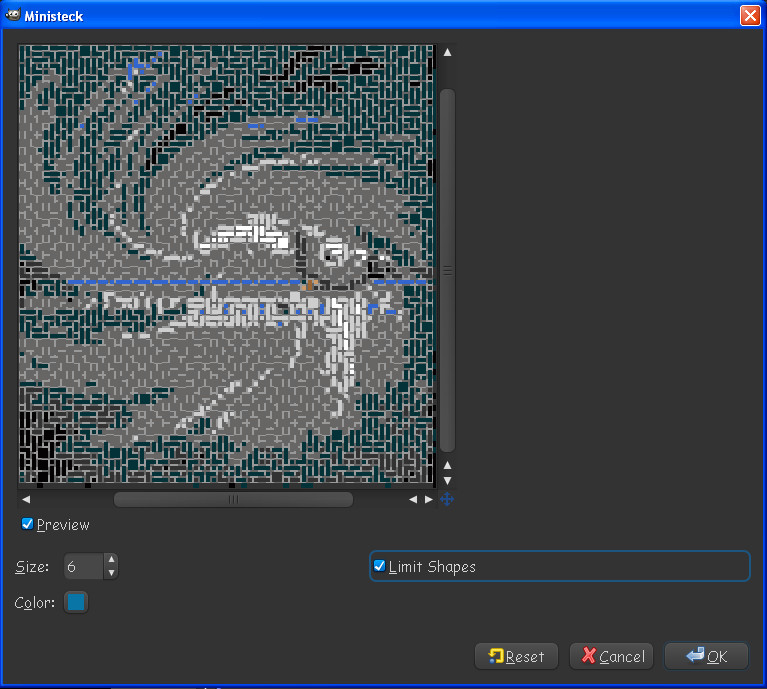
Task: Click the Ministeck title bar text
Action: tap(54, 15)
